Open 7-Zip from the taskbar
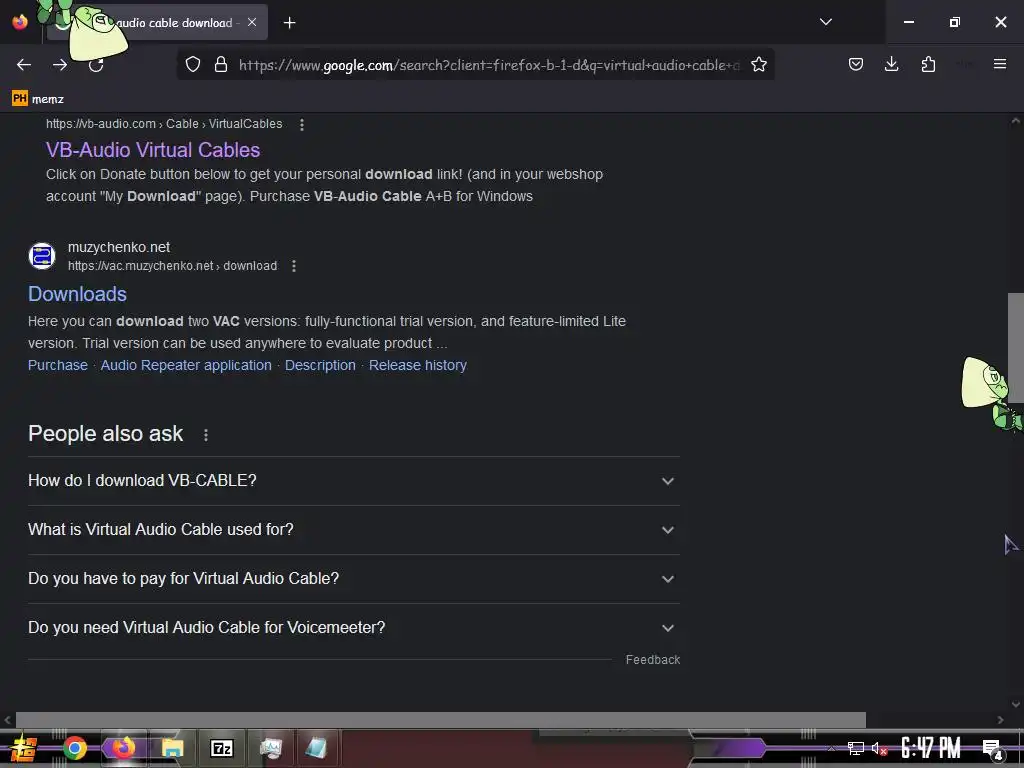This screenshot has height=768, width=1024. [221, 748]
